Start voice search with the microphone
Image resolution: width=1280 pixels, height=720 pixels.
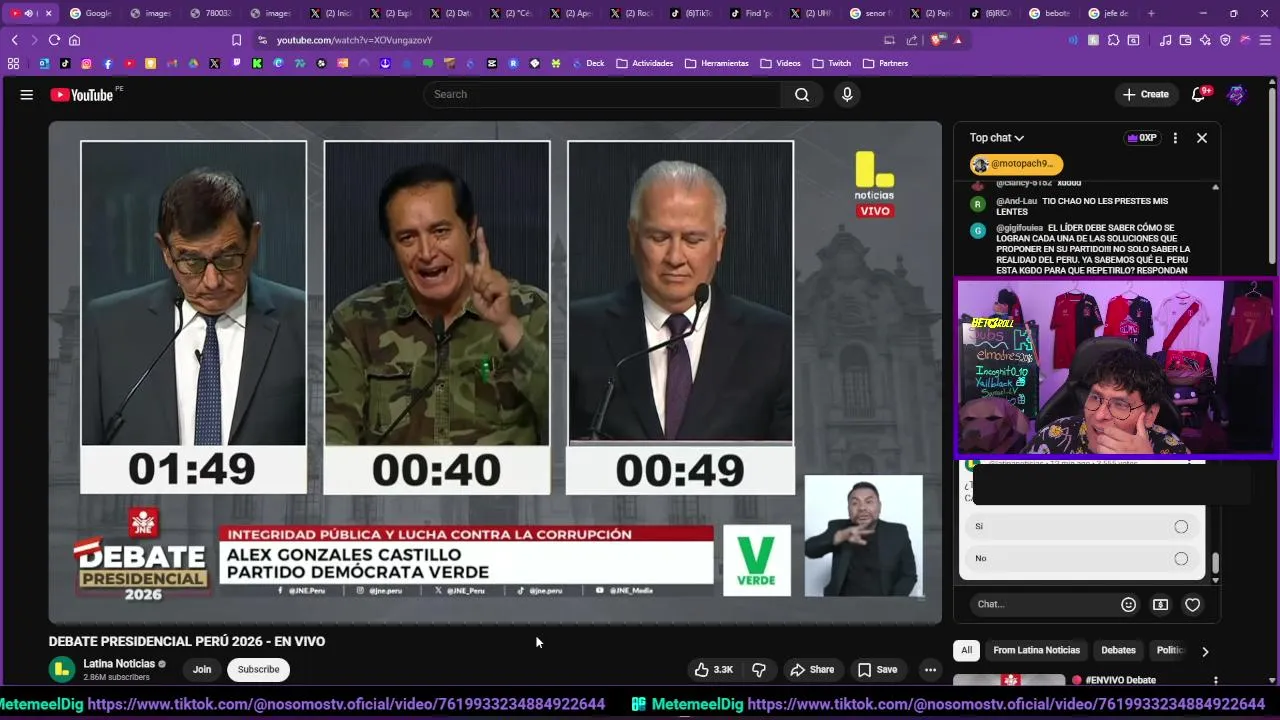coord(847,94)
